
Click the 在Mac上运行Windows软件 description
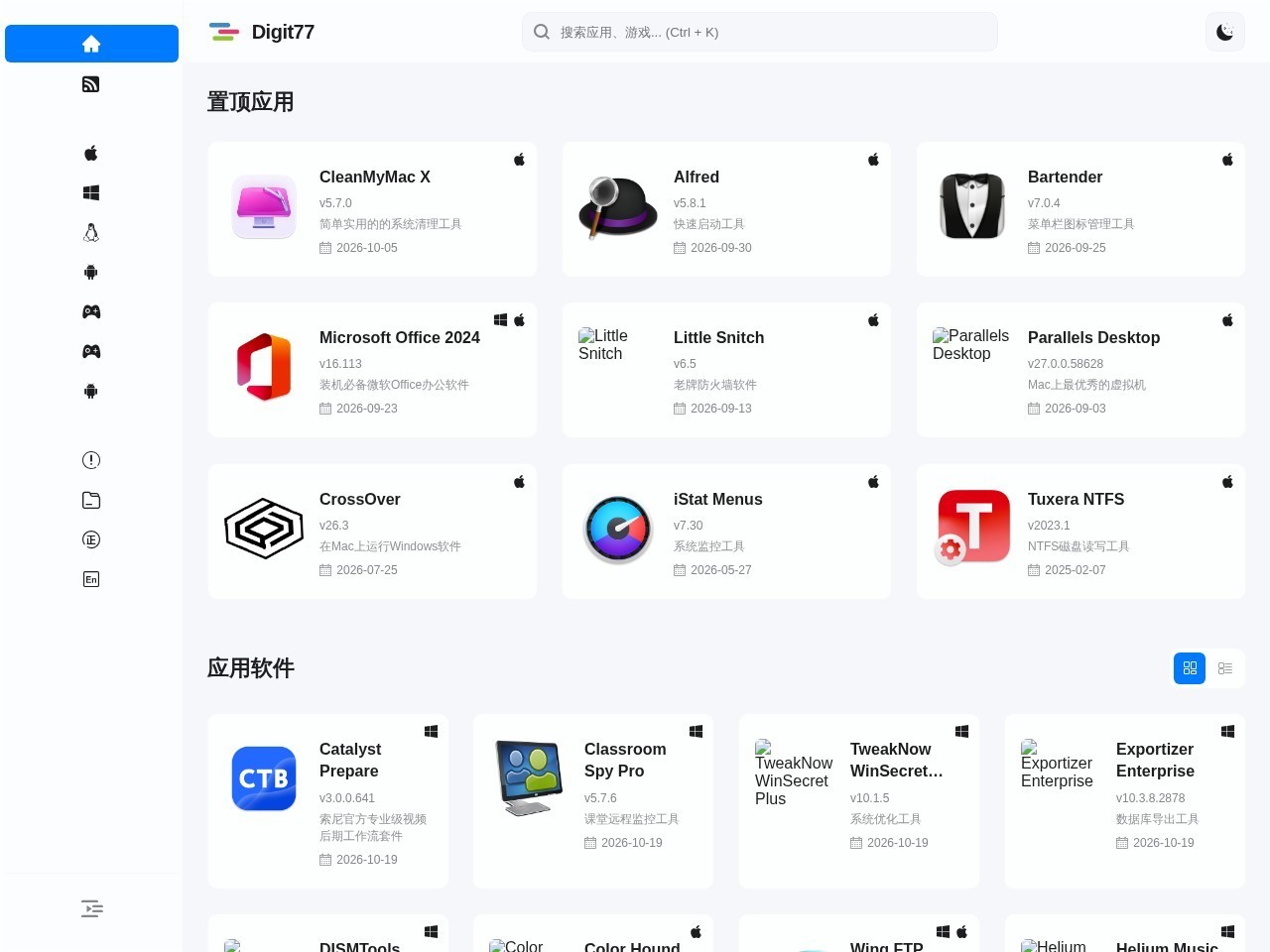click(x=390, y=546)
